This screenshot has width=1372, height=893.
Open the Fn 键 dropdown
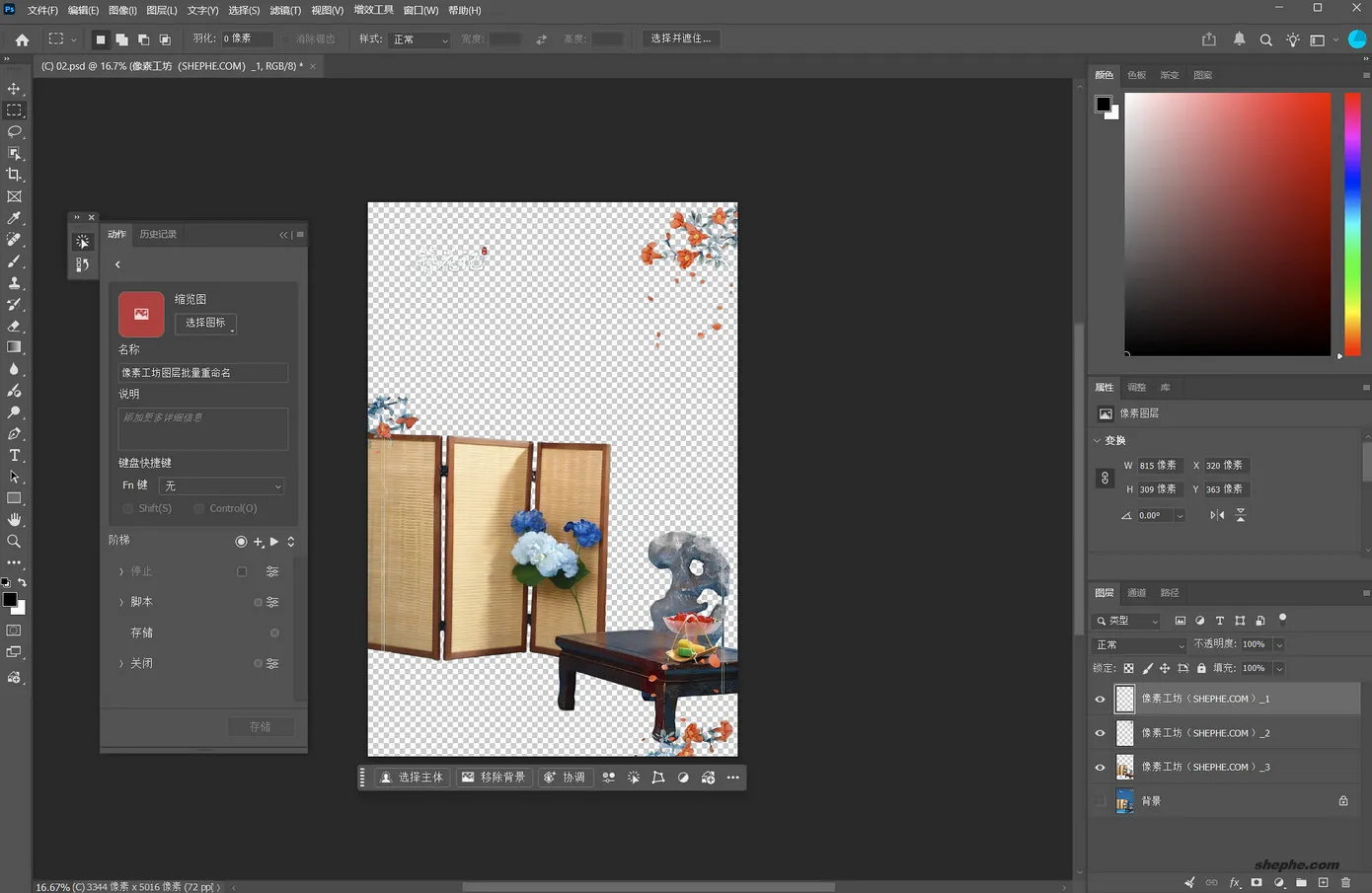pyautogui.click(x=222, y=485)
